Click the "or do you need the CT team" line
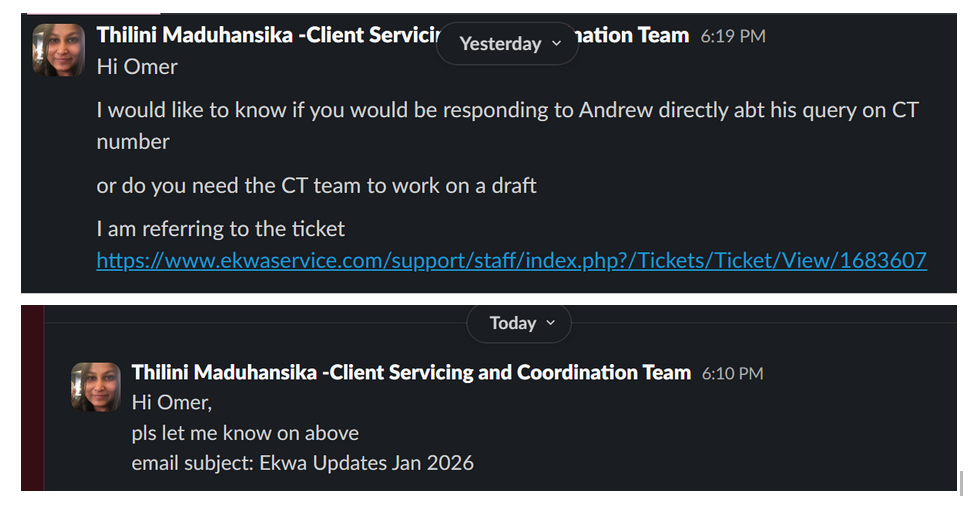The width and height of the screenshot is (975, 505). [x=316, y=186]
